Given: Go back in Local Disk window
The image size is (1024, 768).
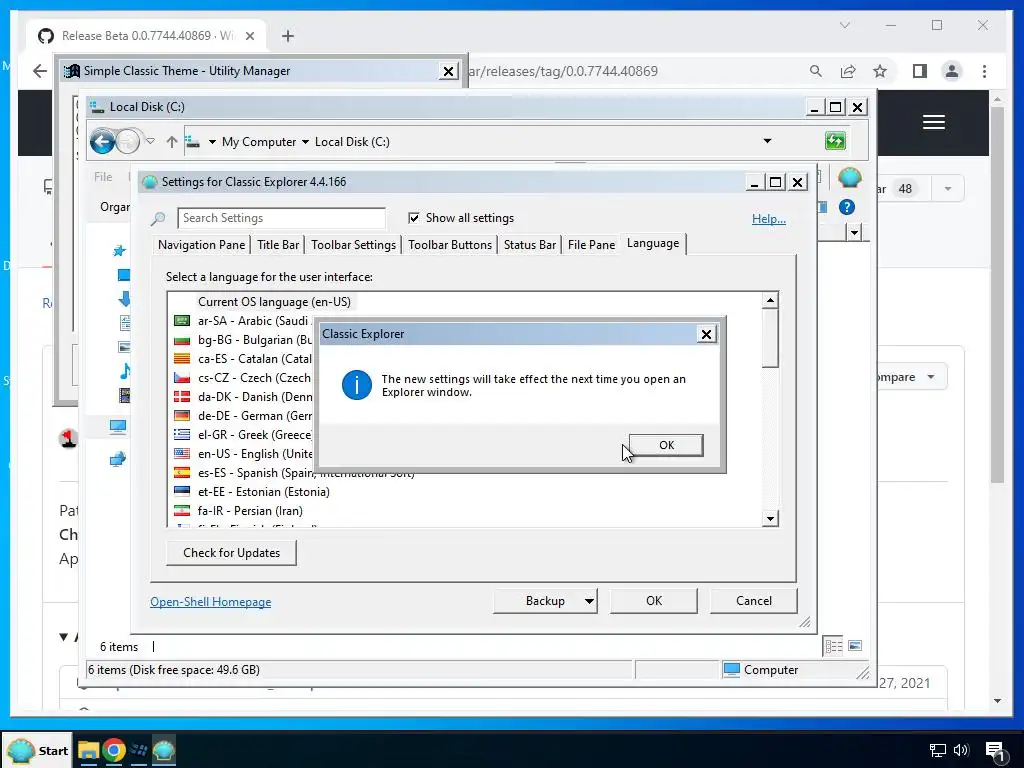Looking at the screenshot, I should point(103,141).
